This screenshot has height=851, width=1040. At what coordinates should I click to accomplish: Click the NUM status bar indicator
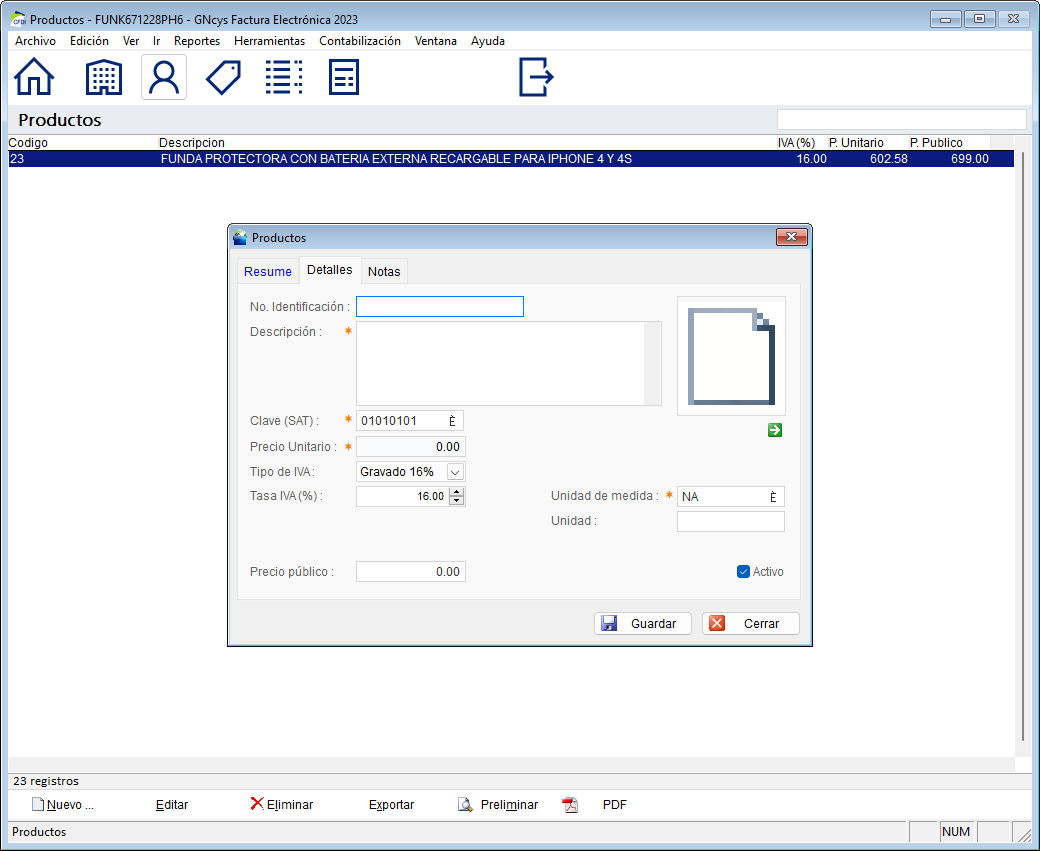[956, 832]
